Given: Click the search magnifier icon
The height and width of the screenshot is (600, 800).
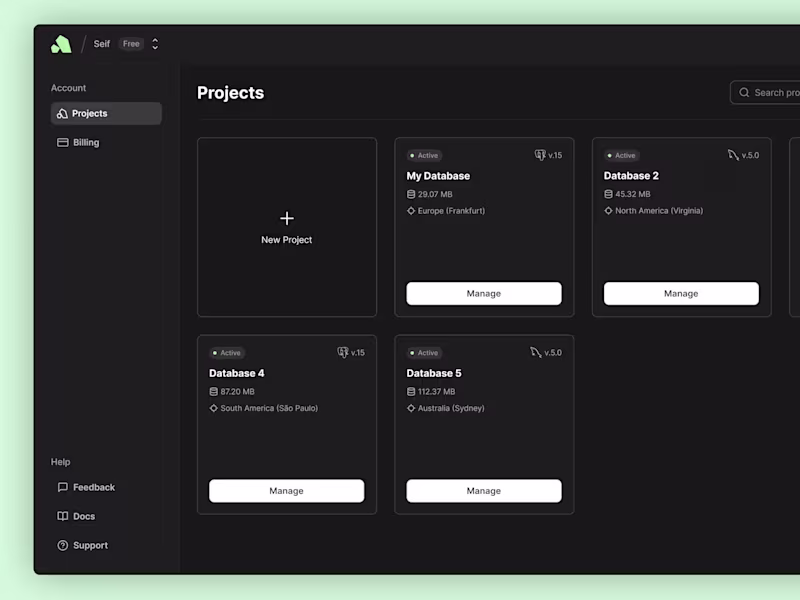Looking at the screenshot, I should pyautogui.click(x=744, y=92).
